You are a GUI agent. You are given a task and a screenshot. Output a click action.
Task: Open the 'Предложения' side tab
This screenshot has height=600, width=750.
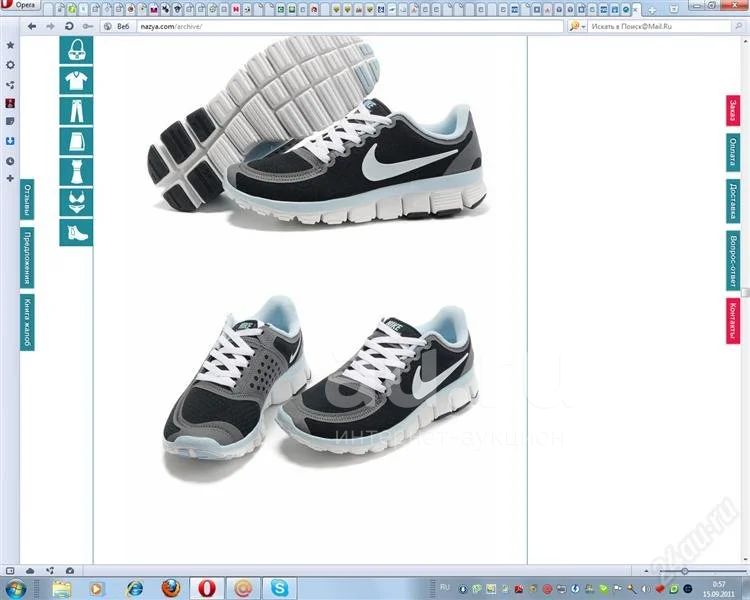(x=27, y=258)
